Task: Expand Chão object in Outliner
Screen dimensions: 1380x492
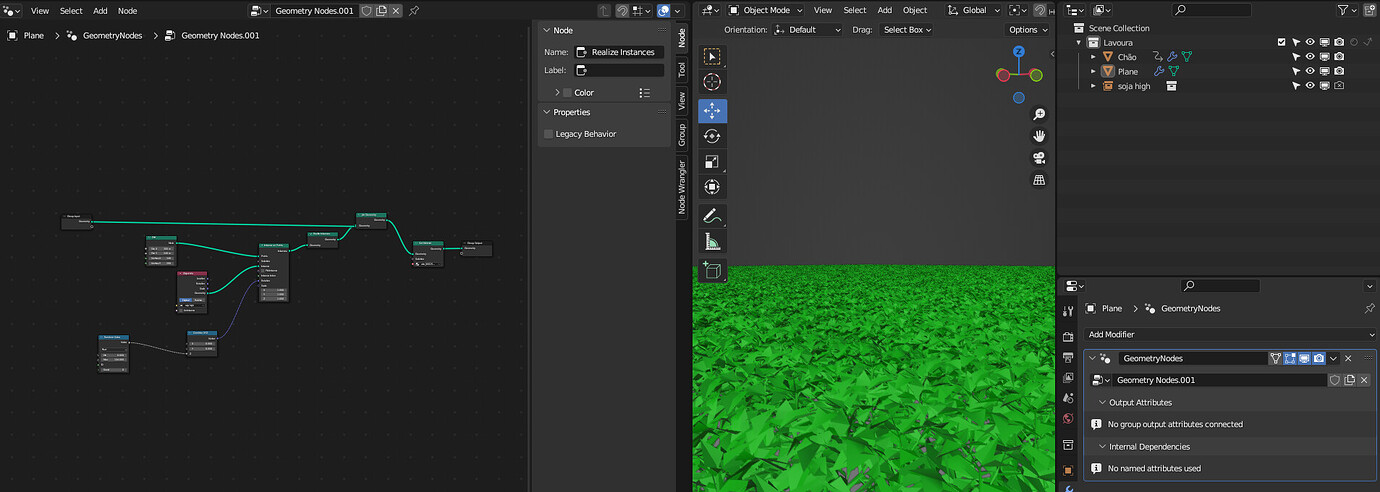Action: coord(1094,57)
